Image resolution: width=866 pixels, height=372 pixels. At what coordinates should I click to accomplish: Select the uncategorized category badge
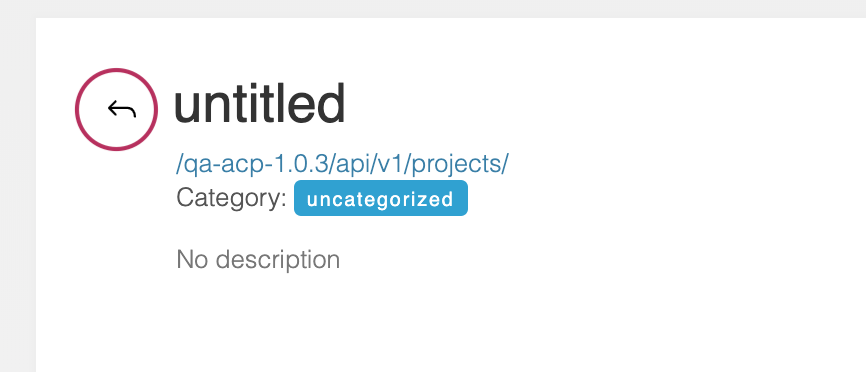[x=381, y=198]
